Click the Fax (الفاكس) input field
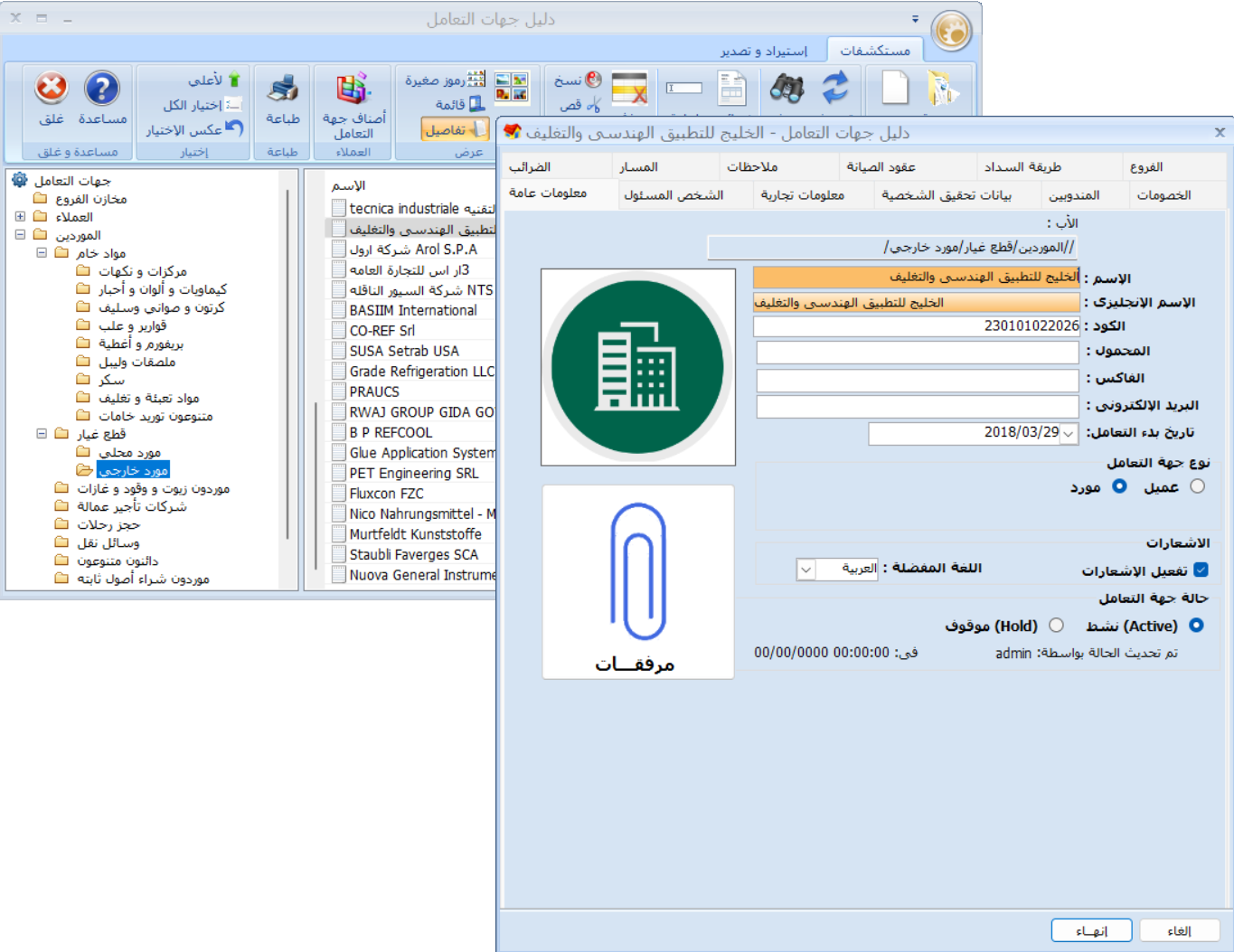This screenshot has width=1234, height=952. point(918,380)
